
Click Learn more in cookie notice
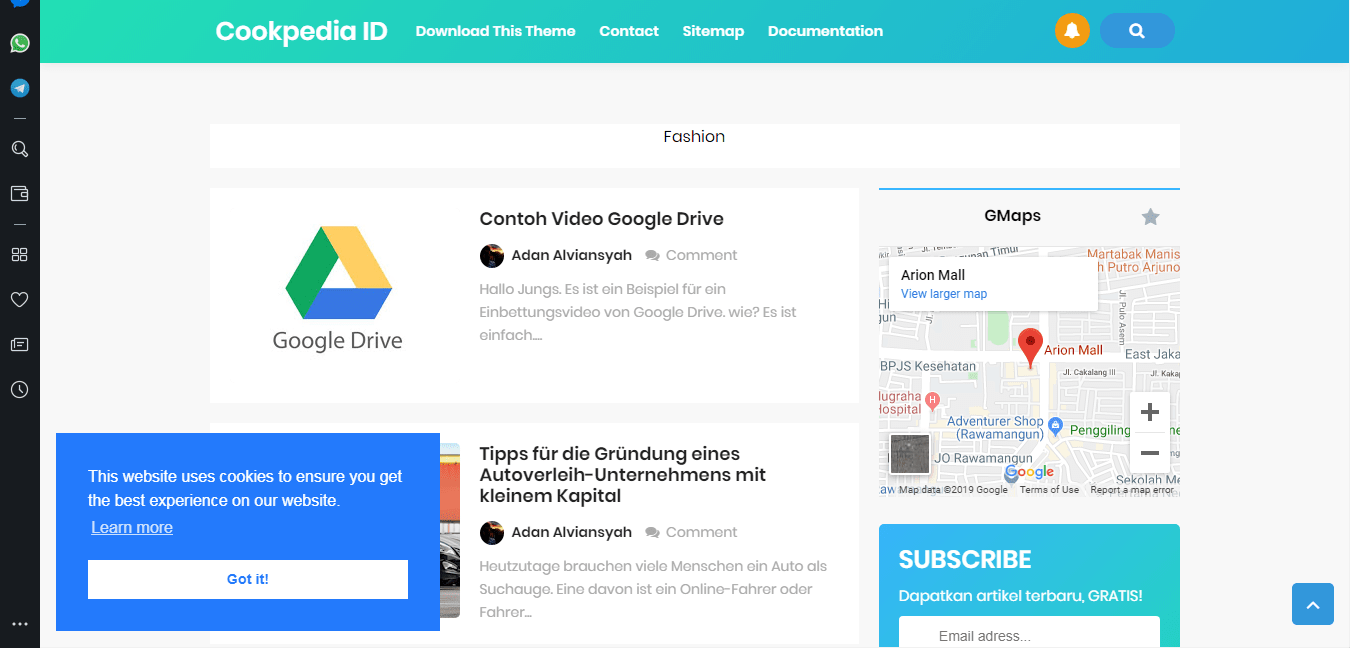point(132,528)
